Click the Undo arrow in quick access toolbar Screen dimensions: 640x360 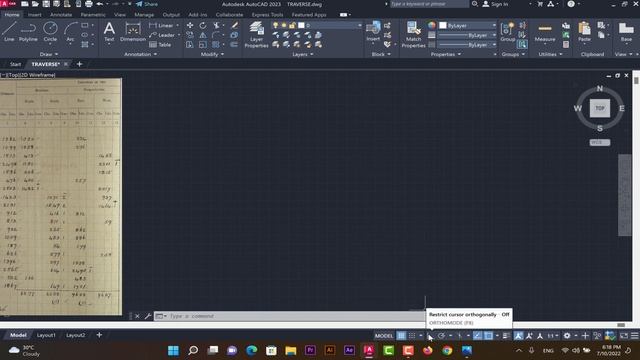pyautogui.click(x=100, y=4)
